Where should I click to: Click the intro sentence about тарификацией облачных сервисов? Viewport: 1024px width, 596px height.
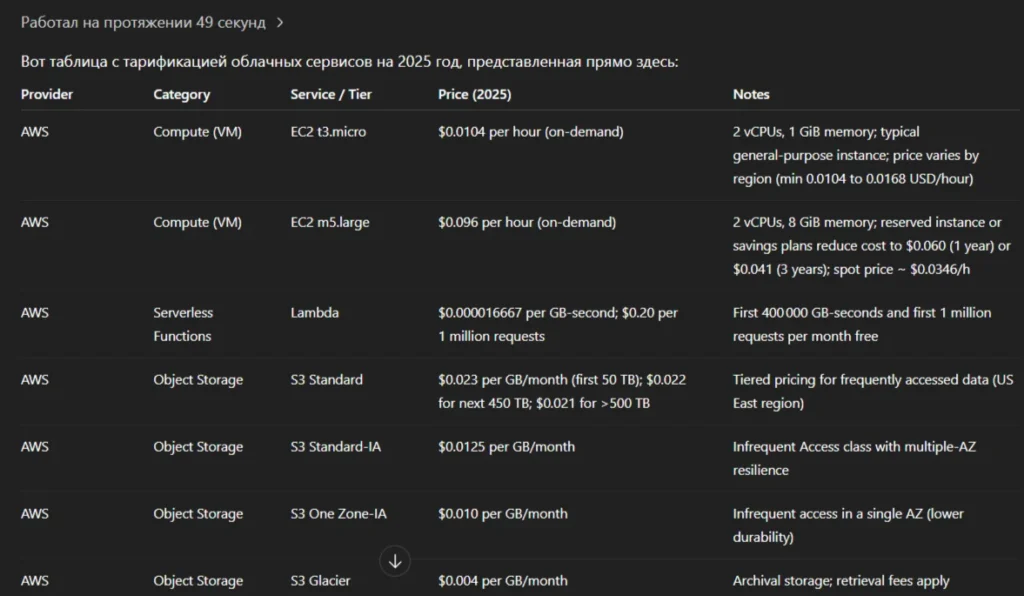(349, 62)
